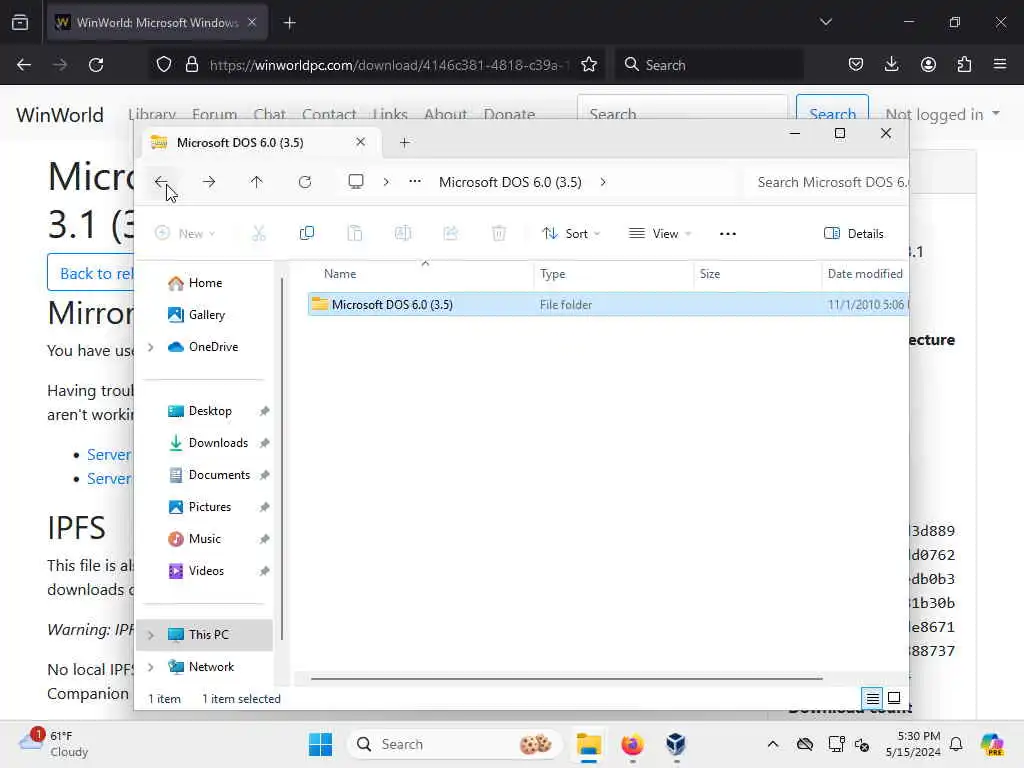
Task: Open the View dropdown
Action: pyautogui.click(x=660, y=233)
